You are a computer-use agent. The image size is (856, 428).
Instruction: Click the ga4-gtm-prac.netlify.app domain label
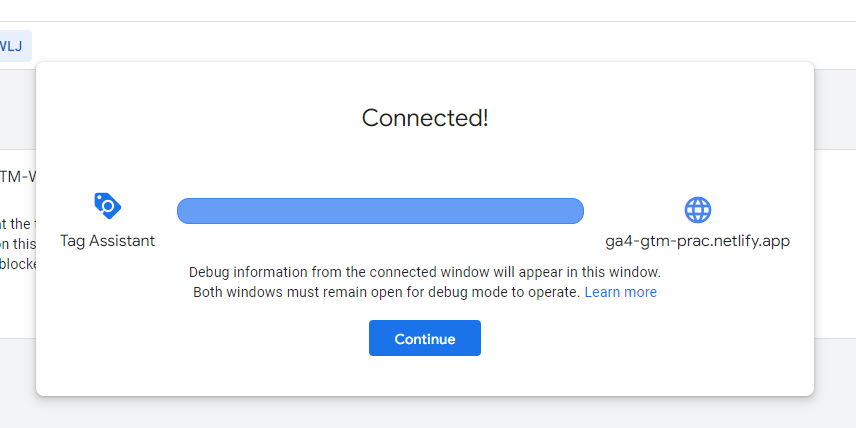coord(698,241)
